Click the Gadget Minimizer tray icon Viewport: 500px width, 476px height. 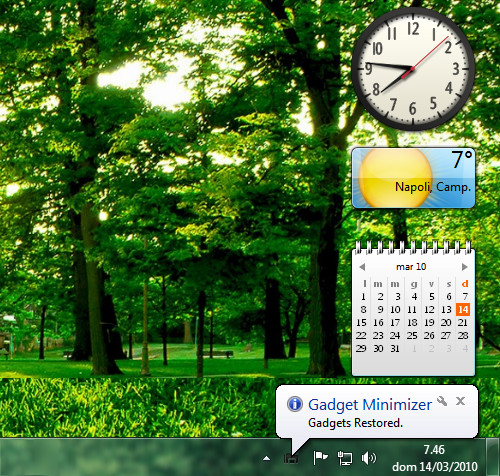point(291,458)
